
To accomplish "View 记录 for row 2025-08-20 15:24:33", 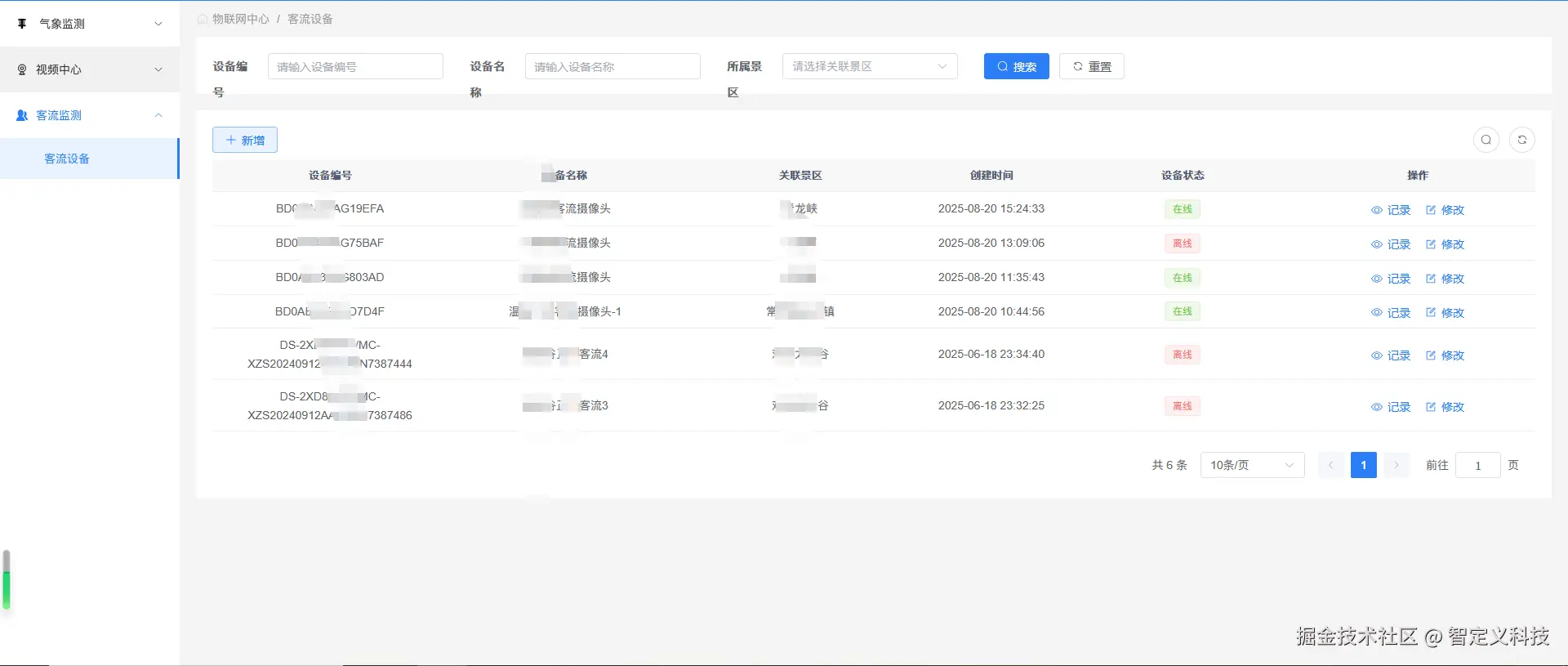I will [x=1391, y=210].
